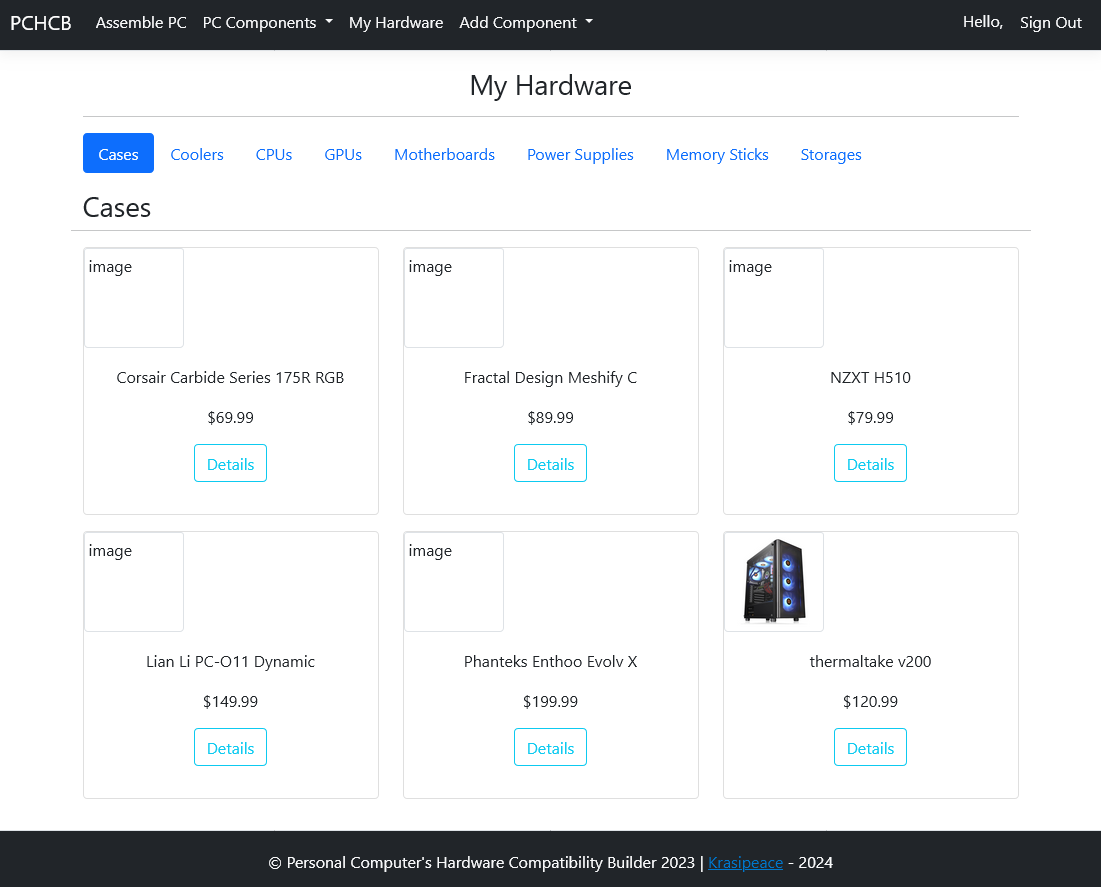1101x887 pixels.
Task: Click Sign Out in the navbar
Action: [1050, 22]
